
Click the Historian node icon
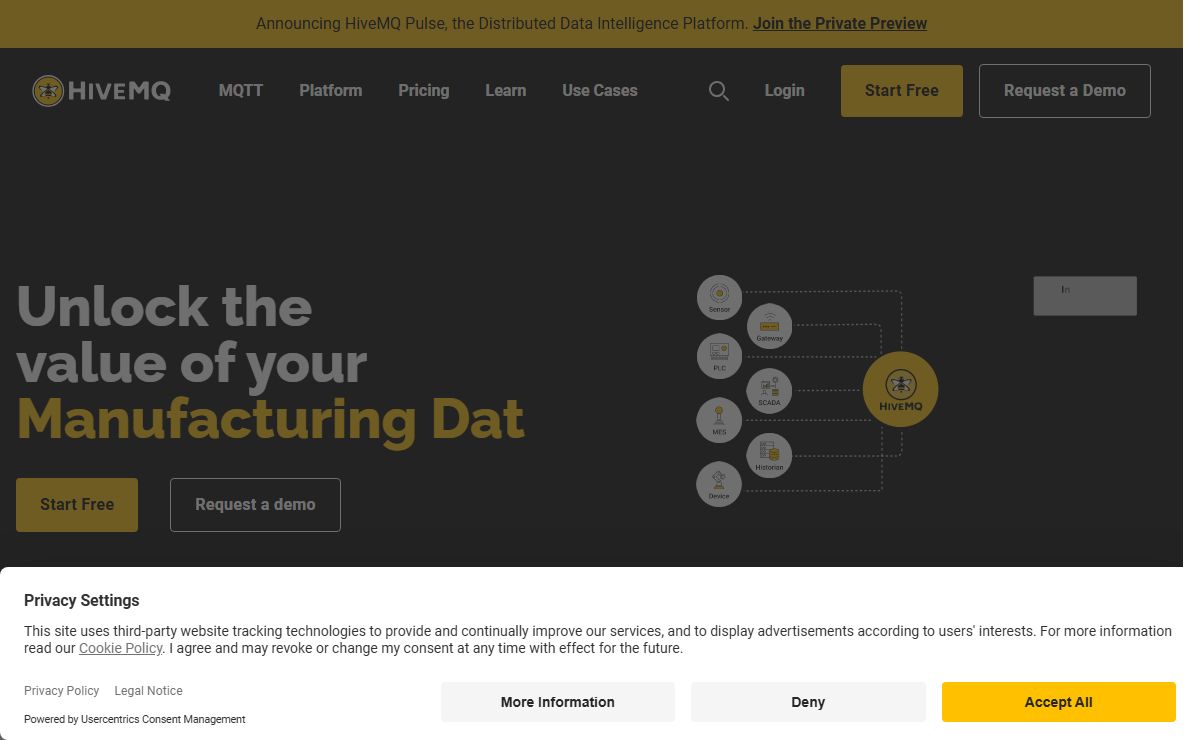pyautogui.click(x=769, y=455)
